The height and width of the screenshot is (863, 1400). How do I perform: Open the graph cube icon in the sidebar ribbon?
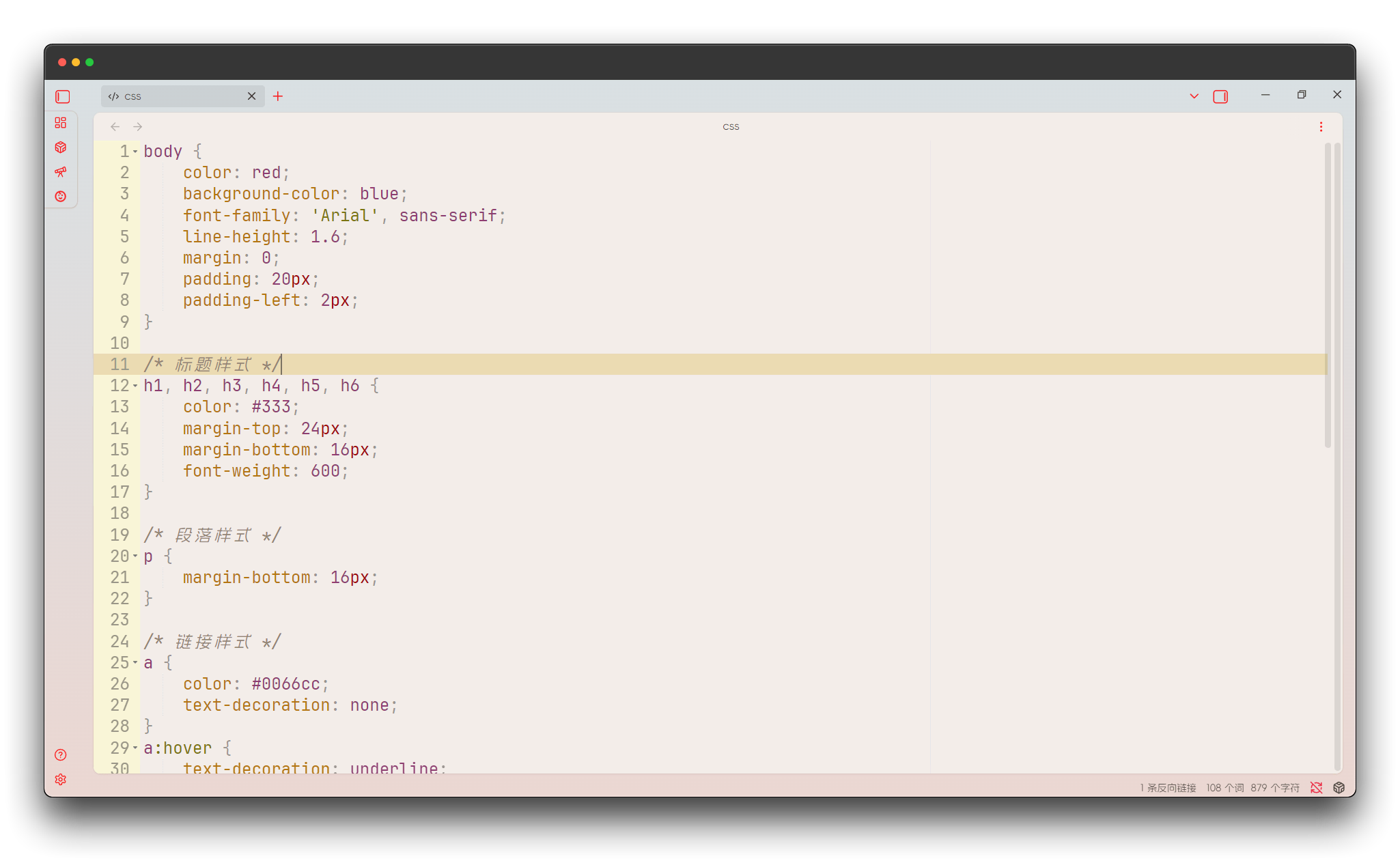(x=61, y=147)
